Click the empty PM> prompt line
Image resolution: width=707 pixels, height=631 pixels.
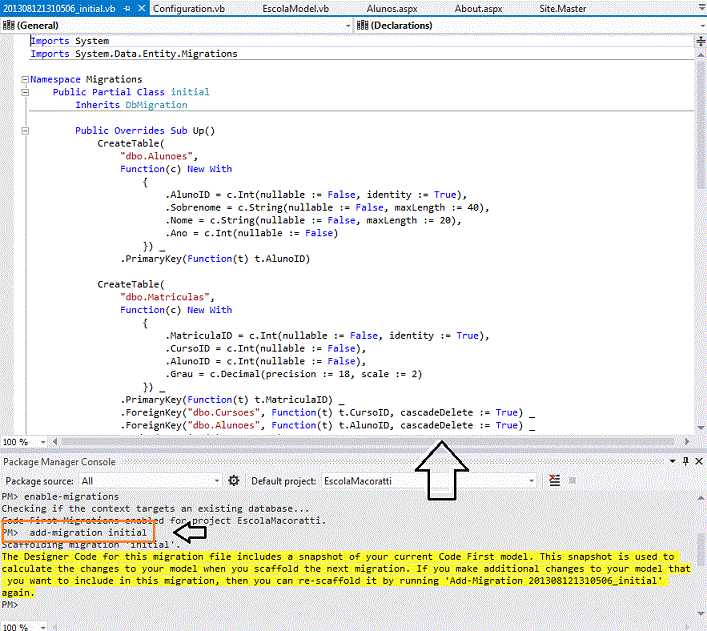pos(10,605)
